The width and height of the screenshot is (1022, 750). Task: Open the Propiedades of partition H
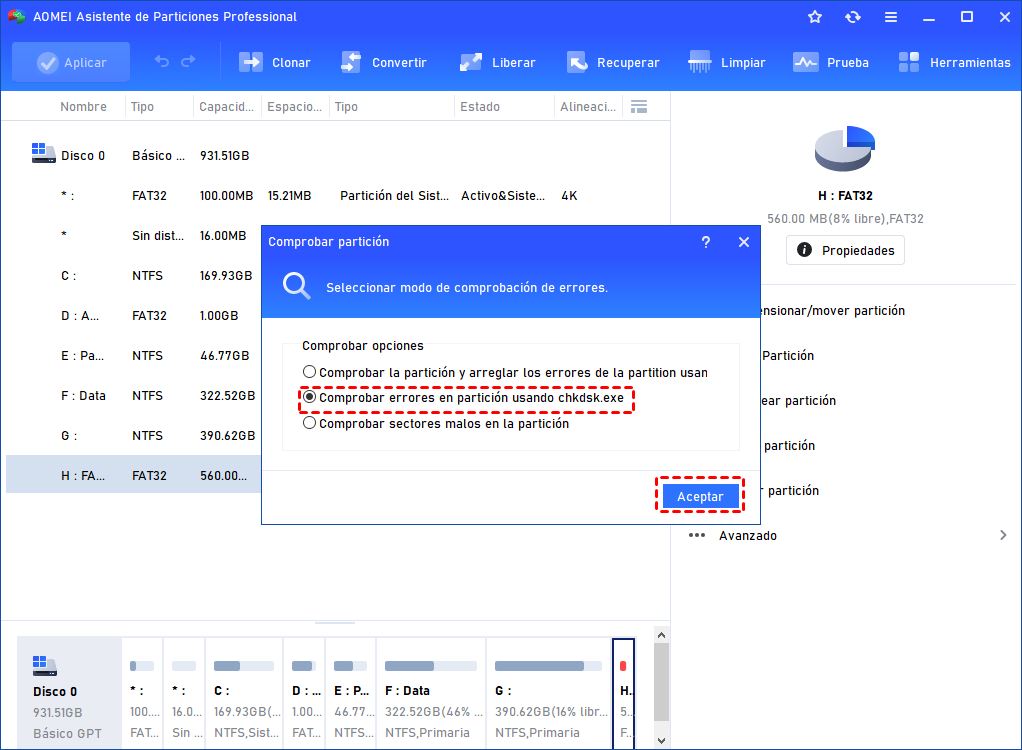(845, 251)
